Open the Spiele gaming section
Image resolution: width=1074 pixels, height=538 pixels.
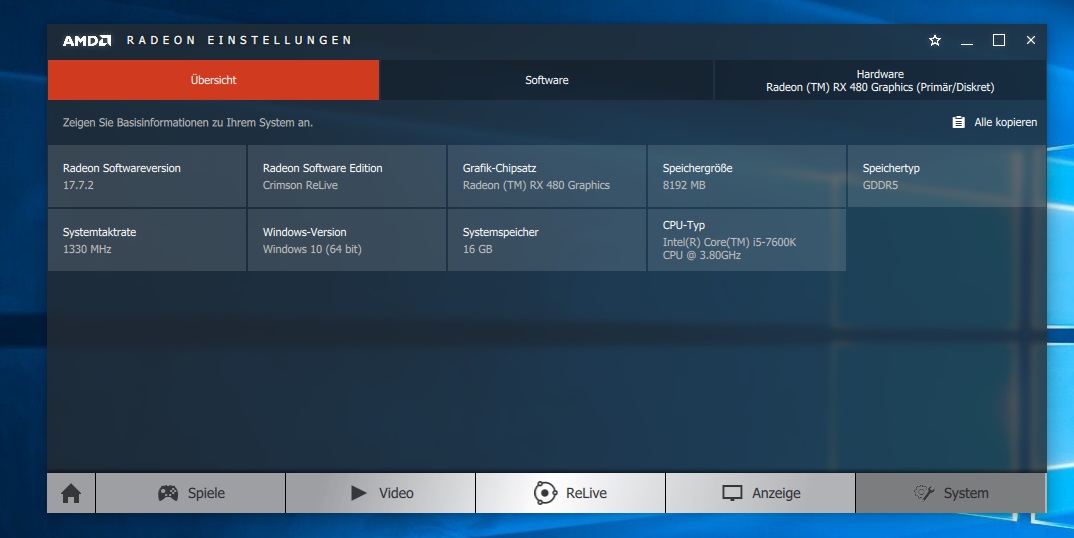pyautogui.click(x=190, y=493)
